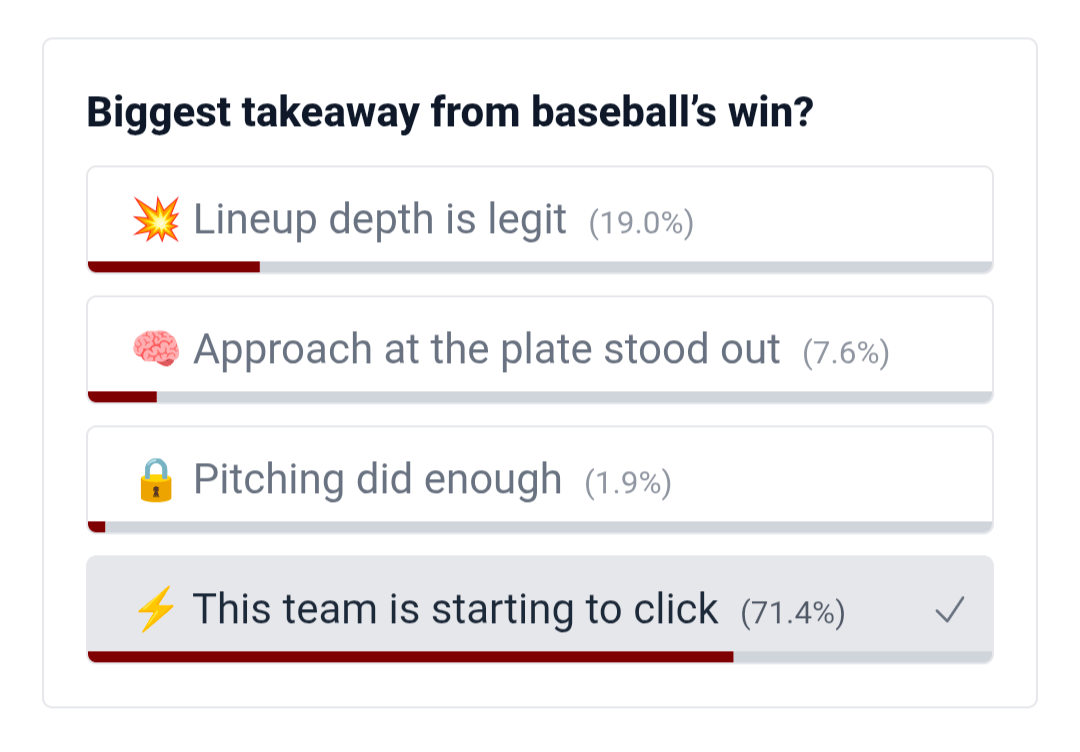Click gray unfilled part of 71.4% bar
The width and height of the screenshot is (1080, 752).
(x=862, y=657)
